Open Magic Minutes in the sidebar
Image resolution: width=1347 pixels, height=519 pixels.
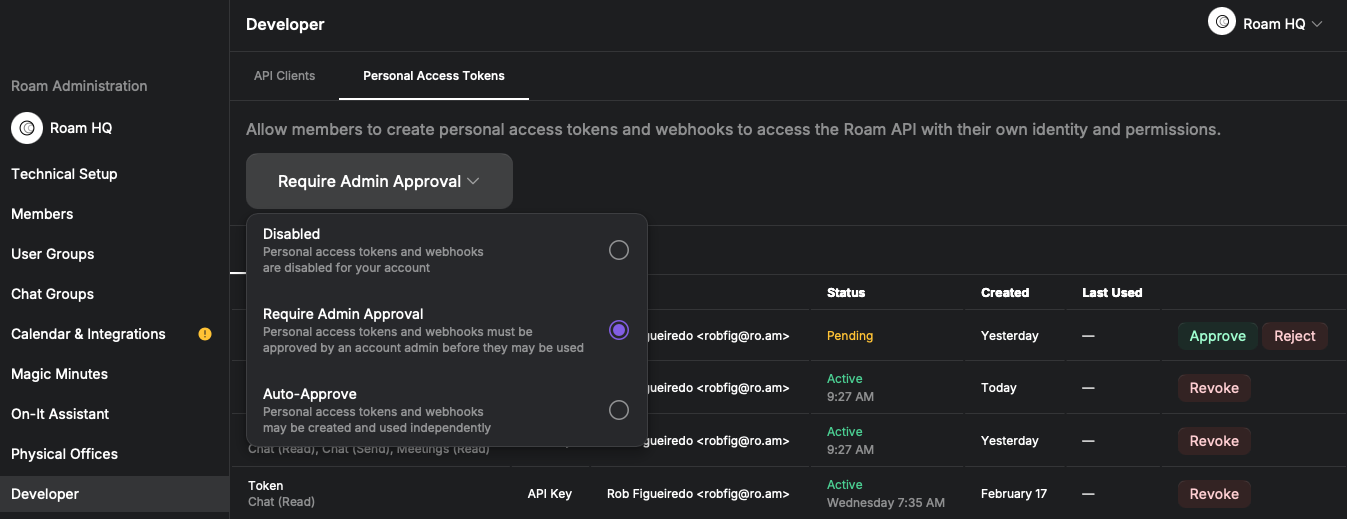click(x=59, y=374)
